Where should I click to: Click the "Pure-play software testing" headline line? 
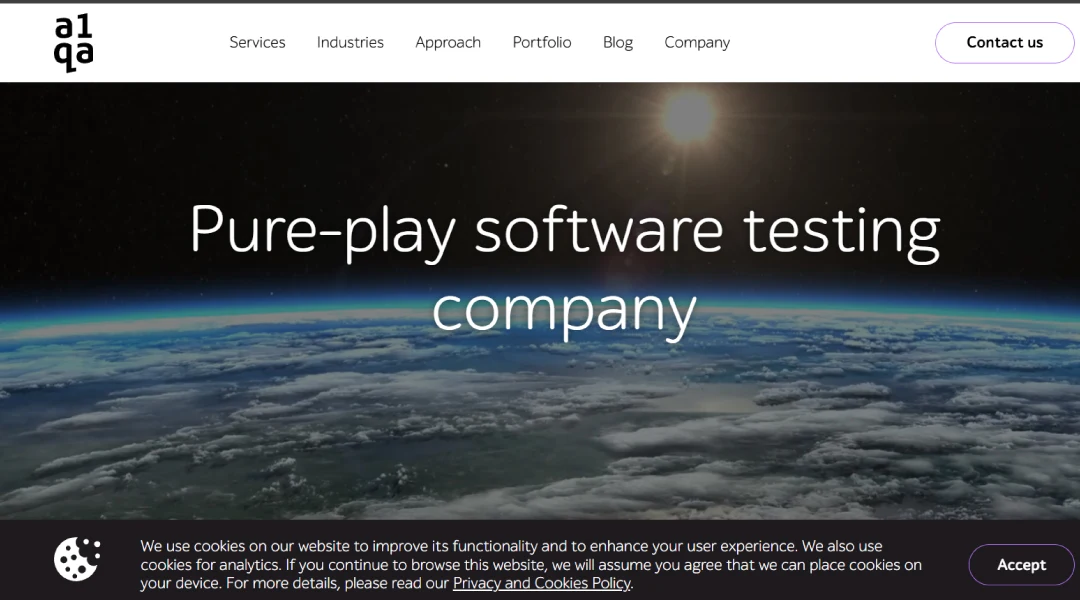[x=564, y=229]
